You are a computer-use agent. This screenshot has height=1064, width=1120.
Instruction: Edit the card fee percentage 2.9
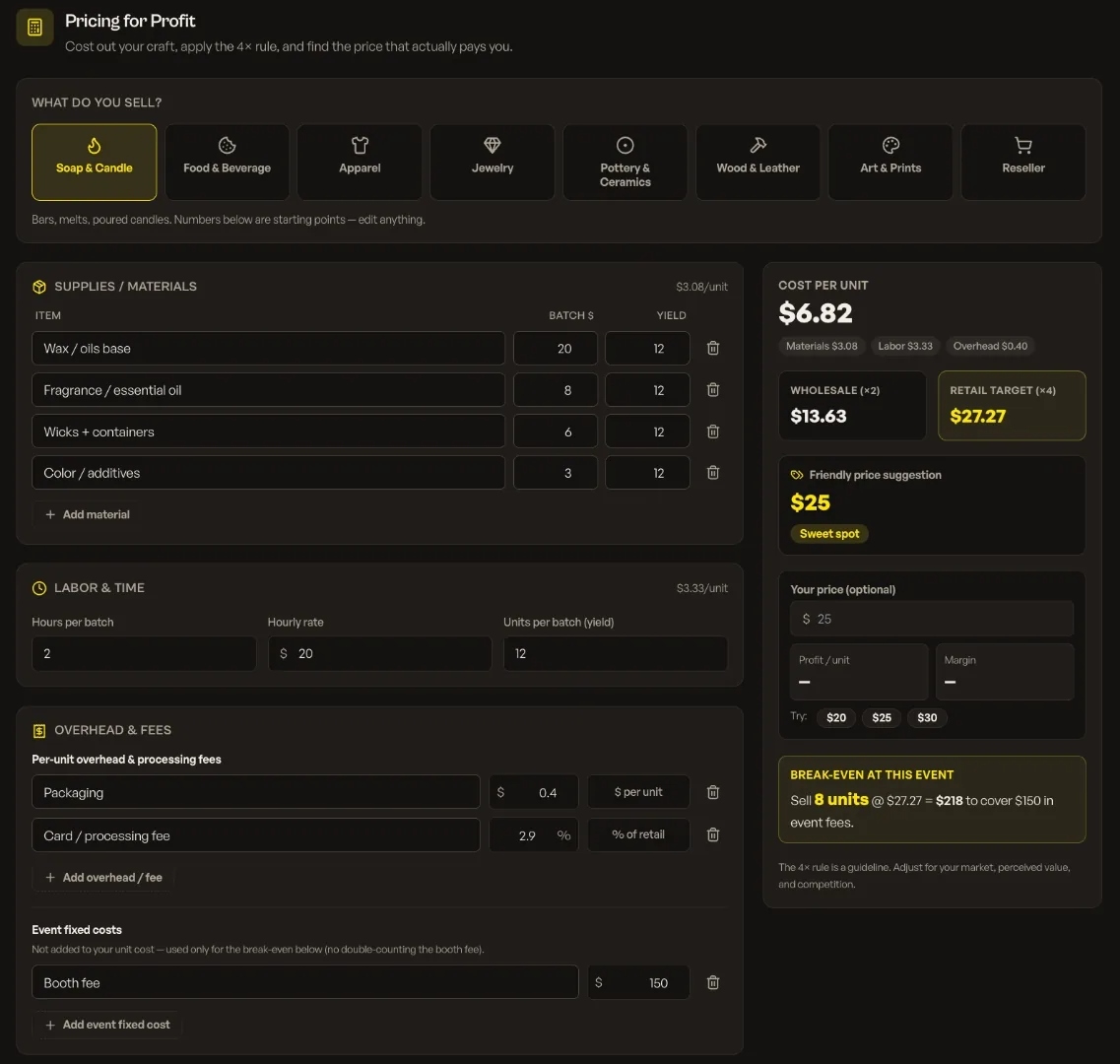(x=534, y=834)
